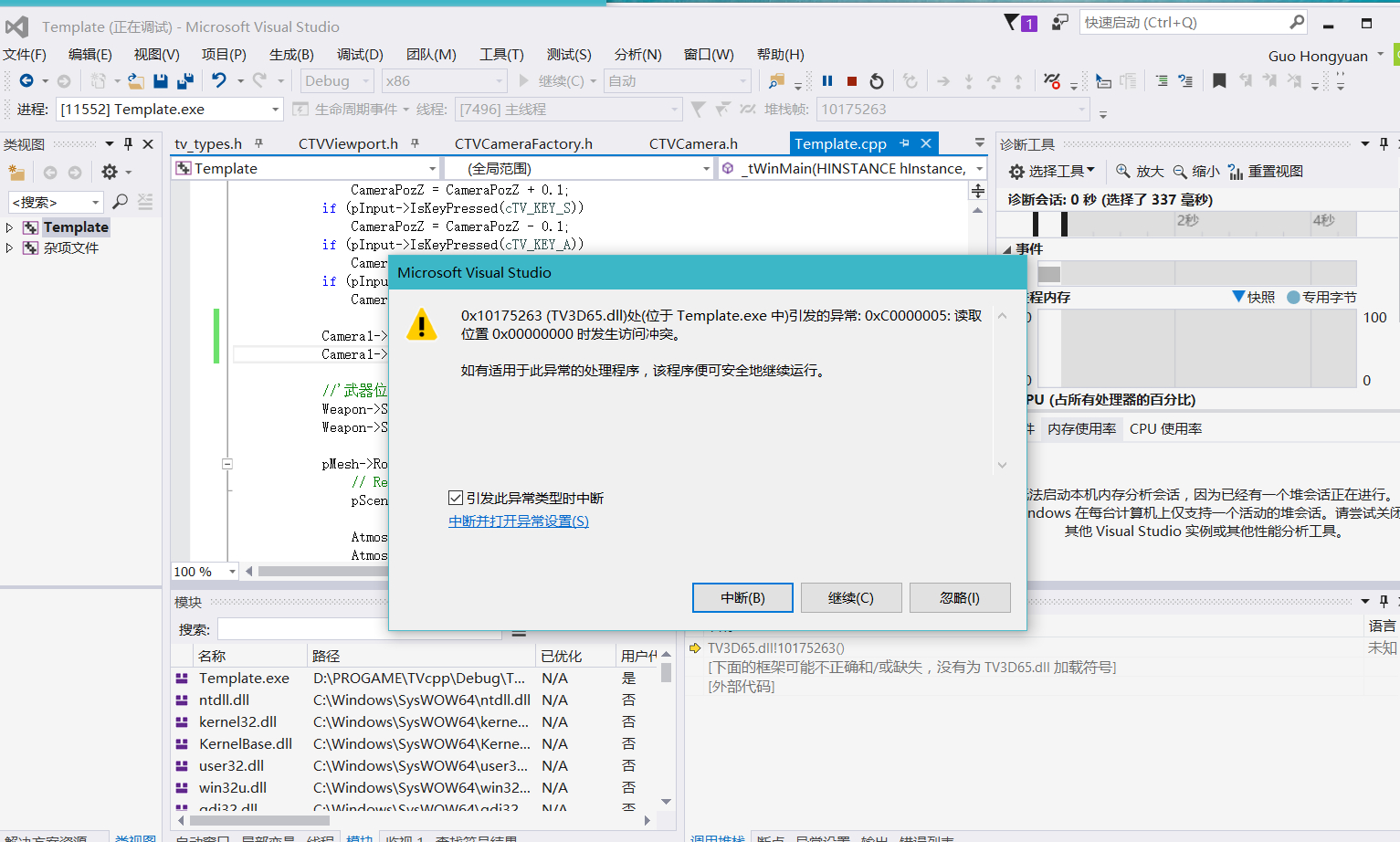Pin the Class View panel
The height and width of the screenshot is (842, 1400).
(128, 144)
